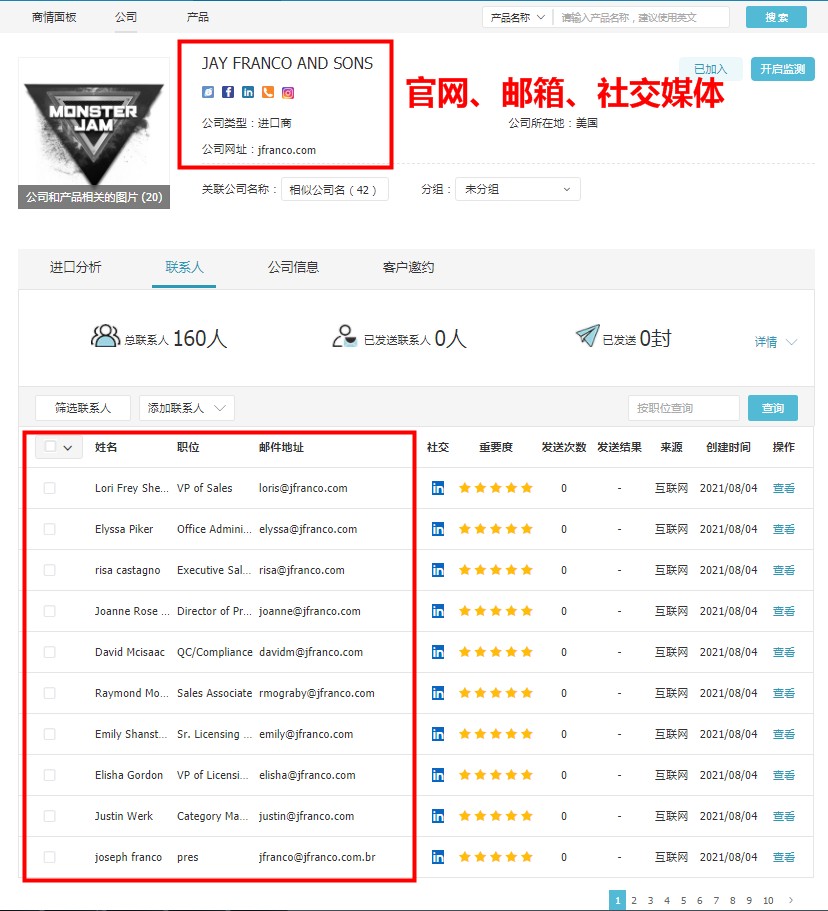
Task: Click the orange phone icon
Action: [x=268, y=92]
